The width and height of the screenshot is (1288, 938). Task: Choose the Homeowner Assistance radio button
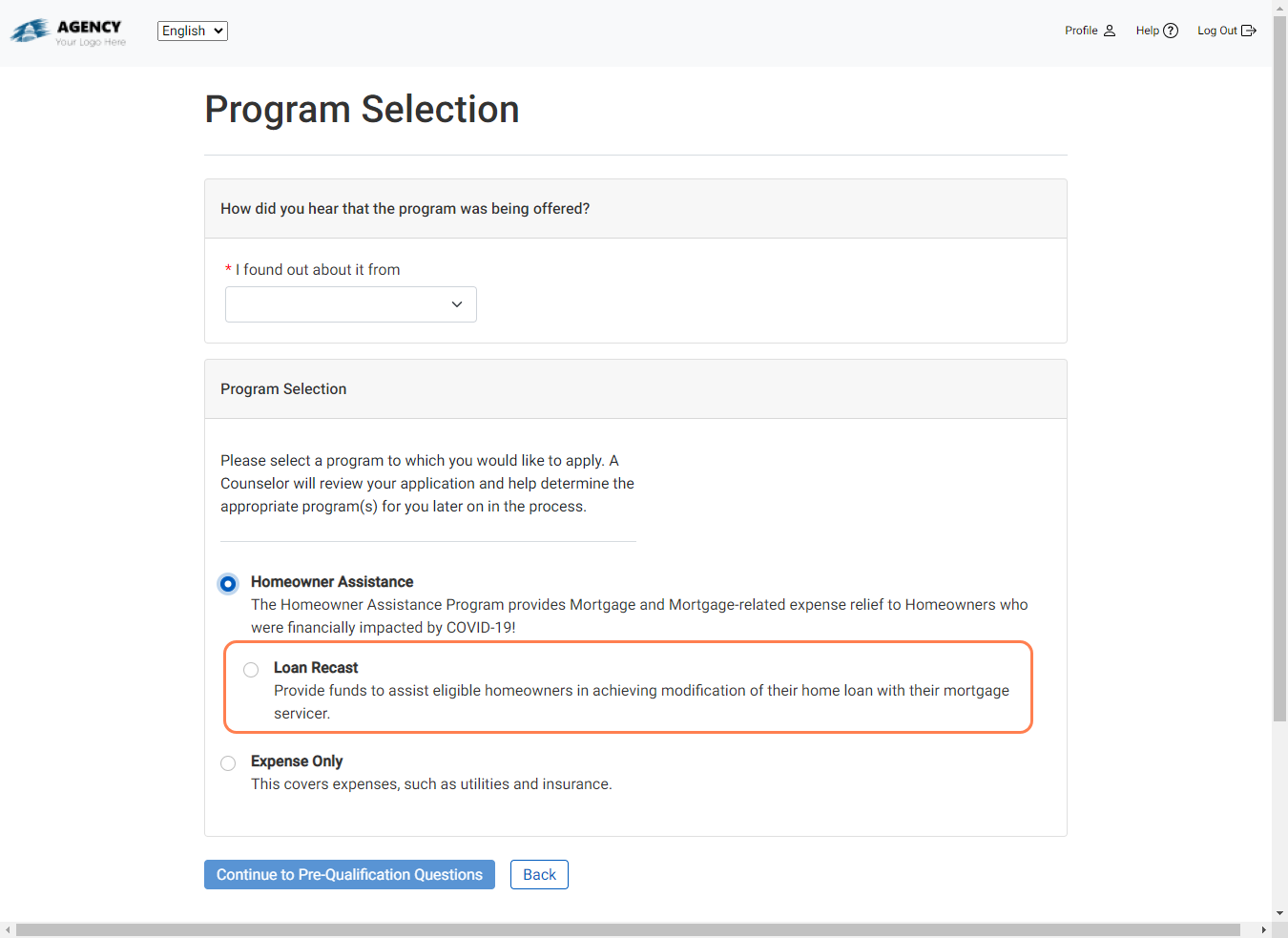(228, 583)
